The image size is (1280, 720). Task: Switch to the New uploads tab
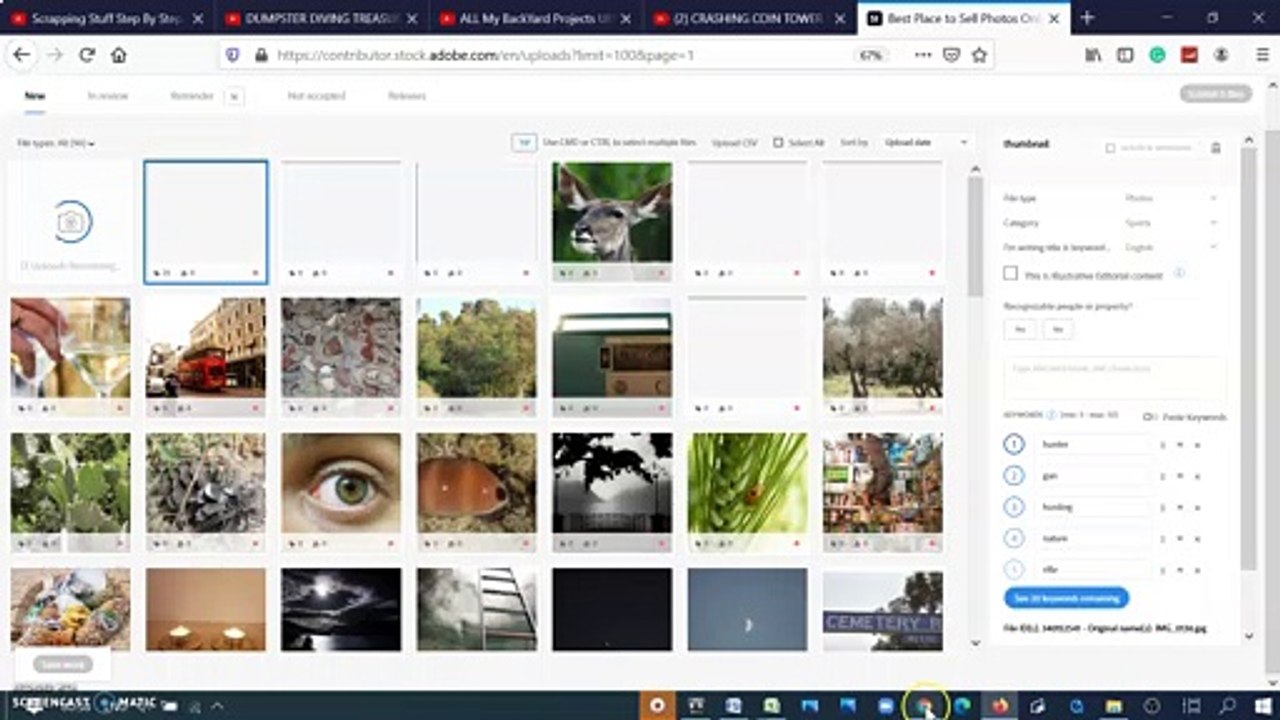(x=35, y=96)
